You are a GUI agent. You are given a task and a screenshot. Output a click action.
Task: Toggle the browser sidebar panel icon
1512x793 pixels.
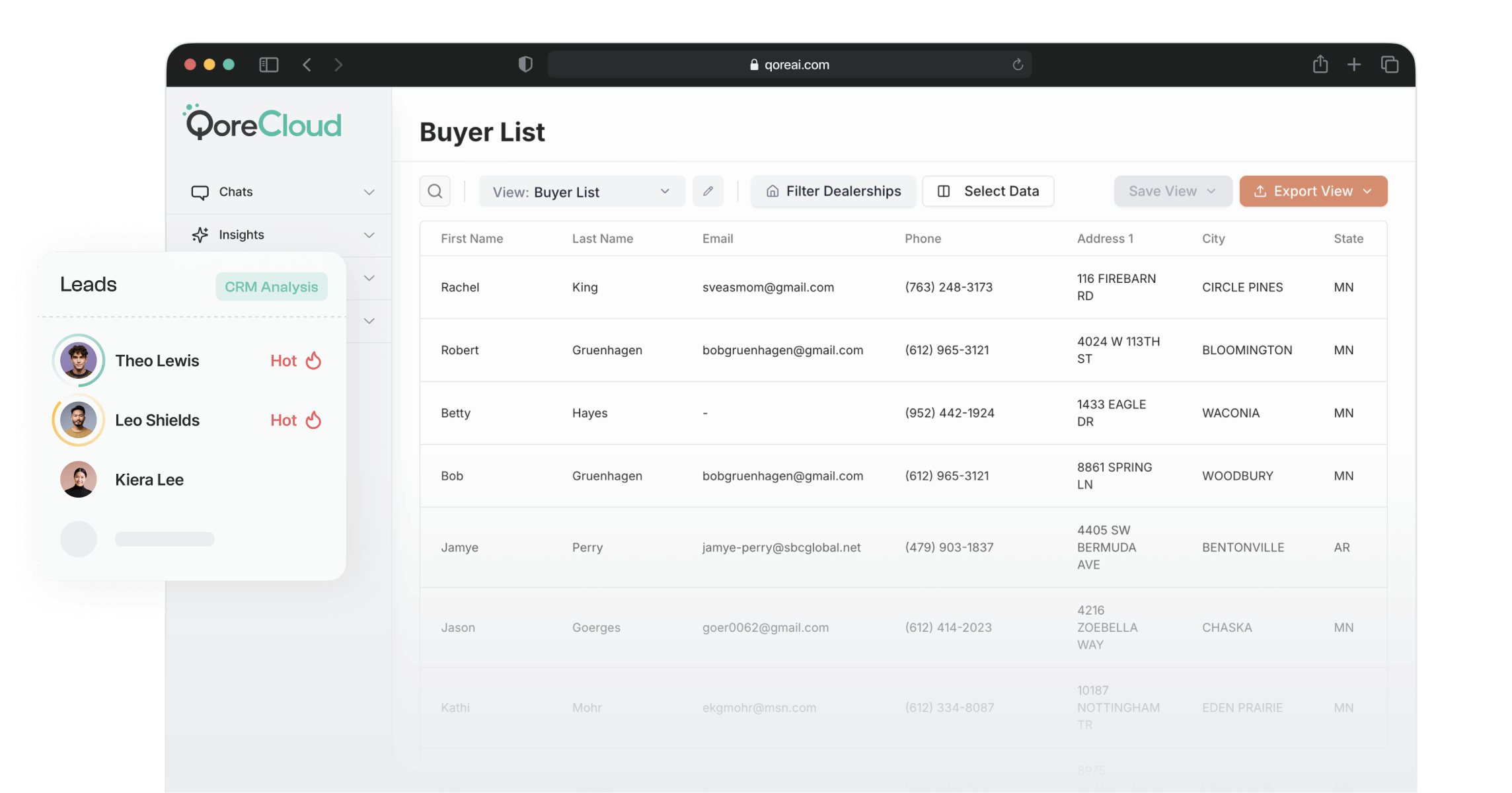click(x=268, y=65)
